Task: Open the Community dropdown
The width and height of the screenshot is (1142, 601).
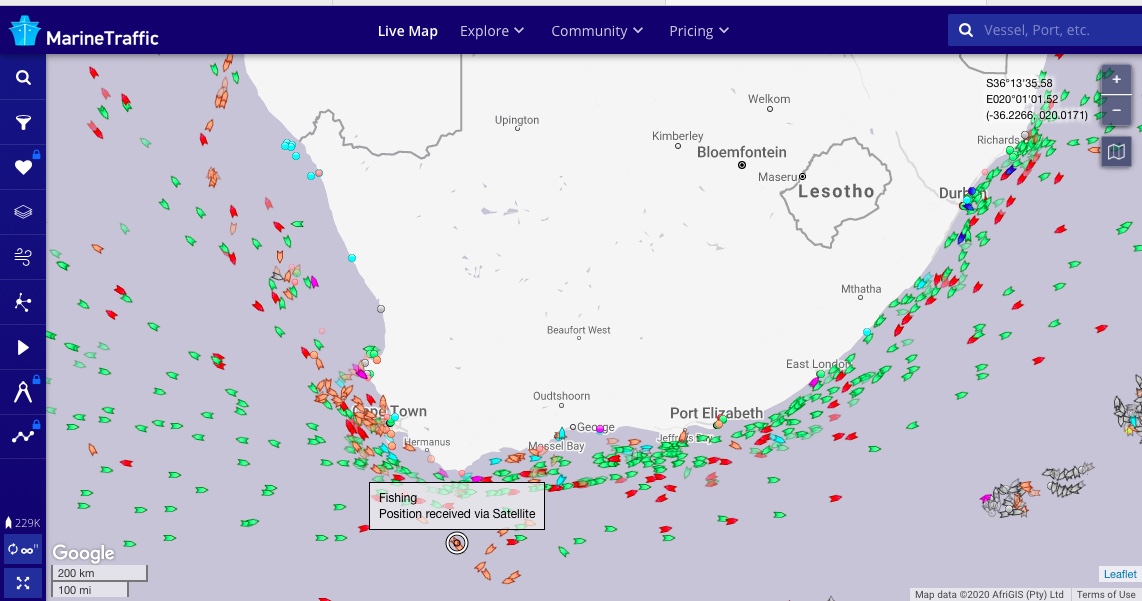Action: [x=596, y=31]
